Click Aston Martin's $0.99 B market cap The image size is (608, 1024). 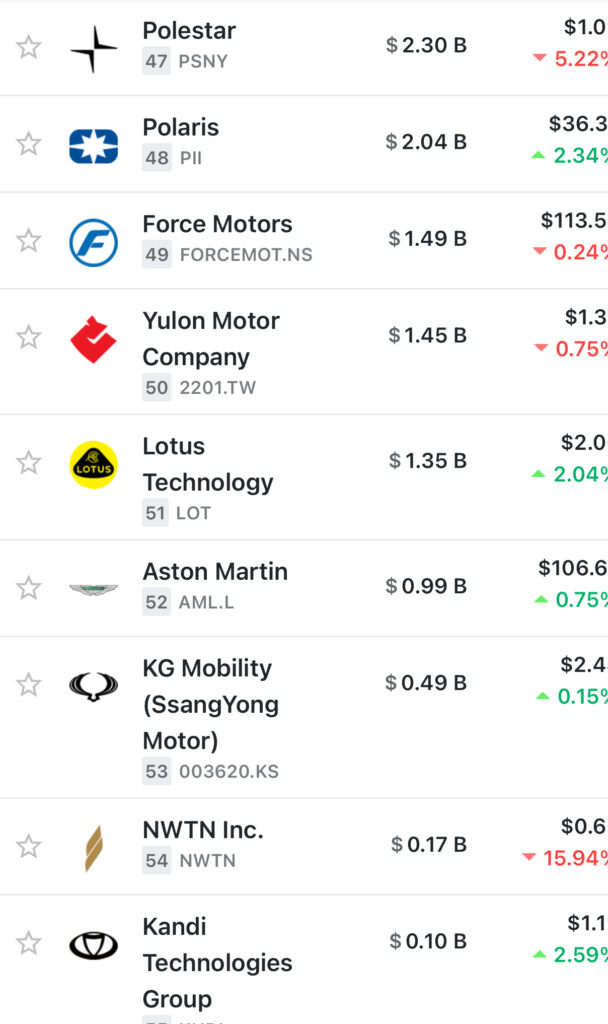426,586
